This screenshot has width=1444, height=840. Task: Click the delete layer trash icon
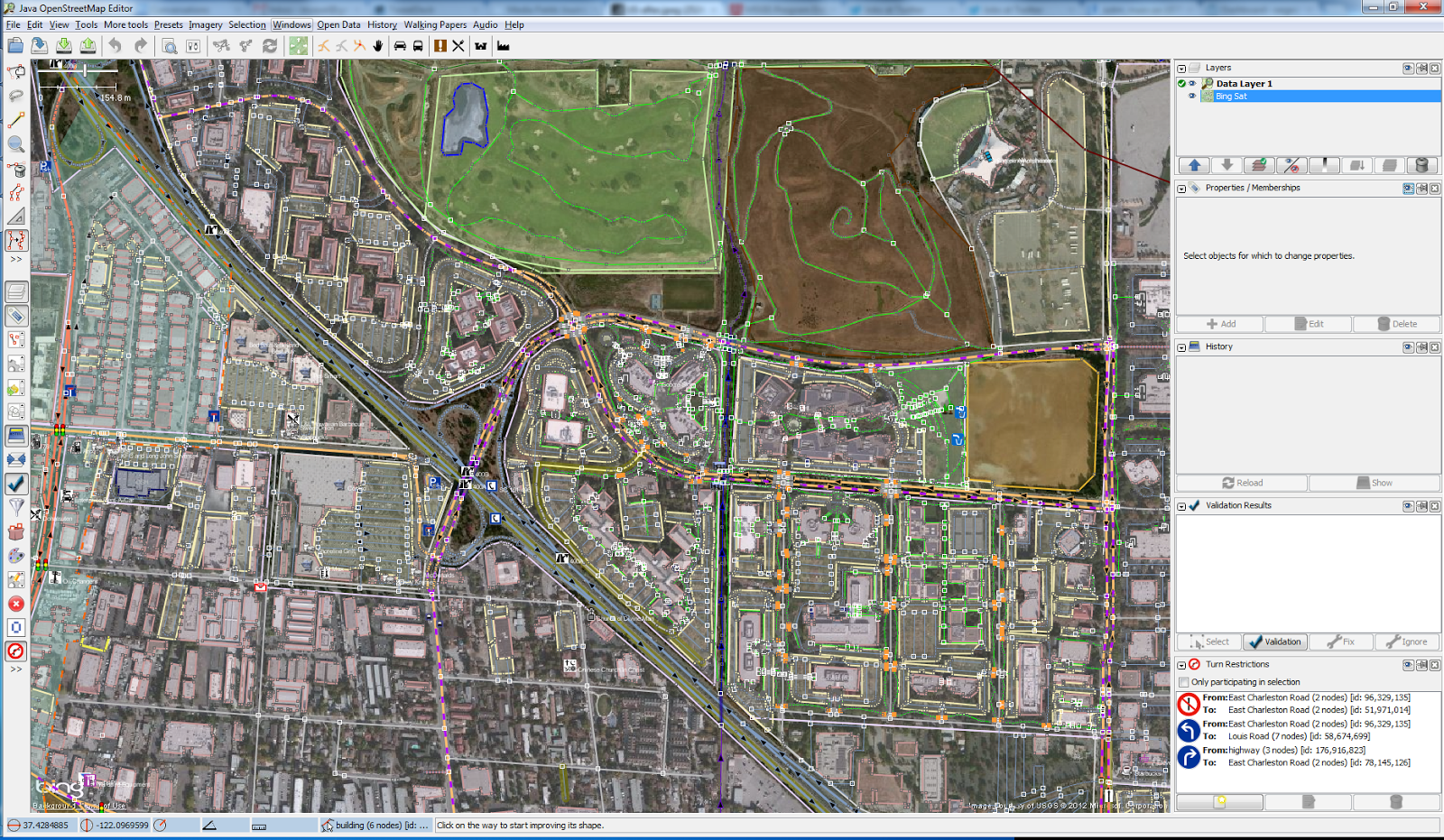[1422, 165]
